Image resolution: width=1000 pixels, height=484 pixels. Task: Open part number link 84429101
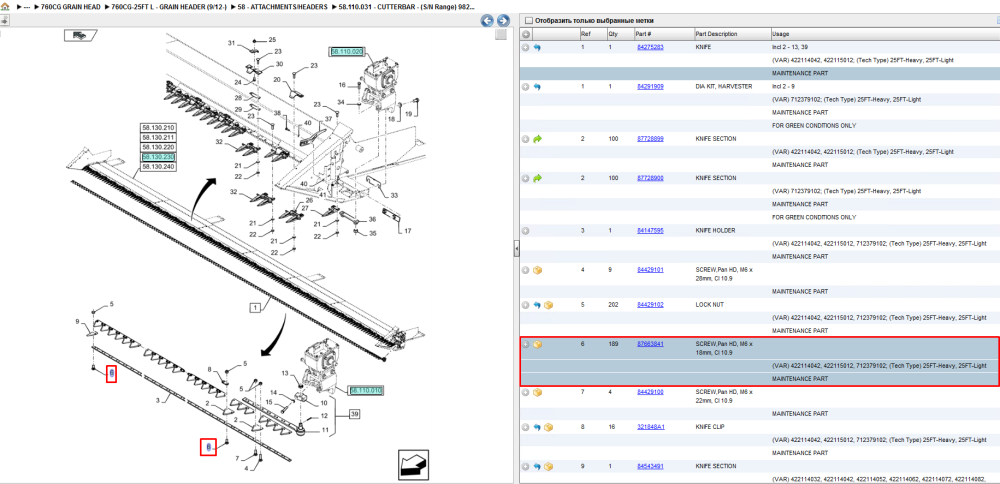click(651, 270)
